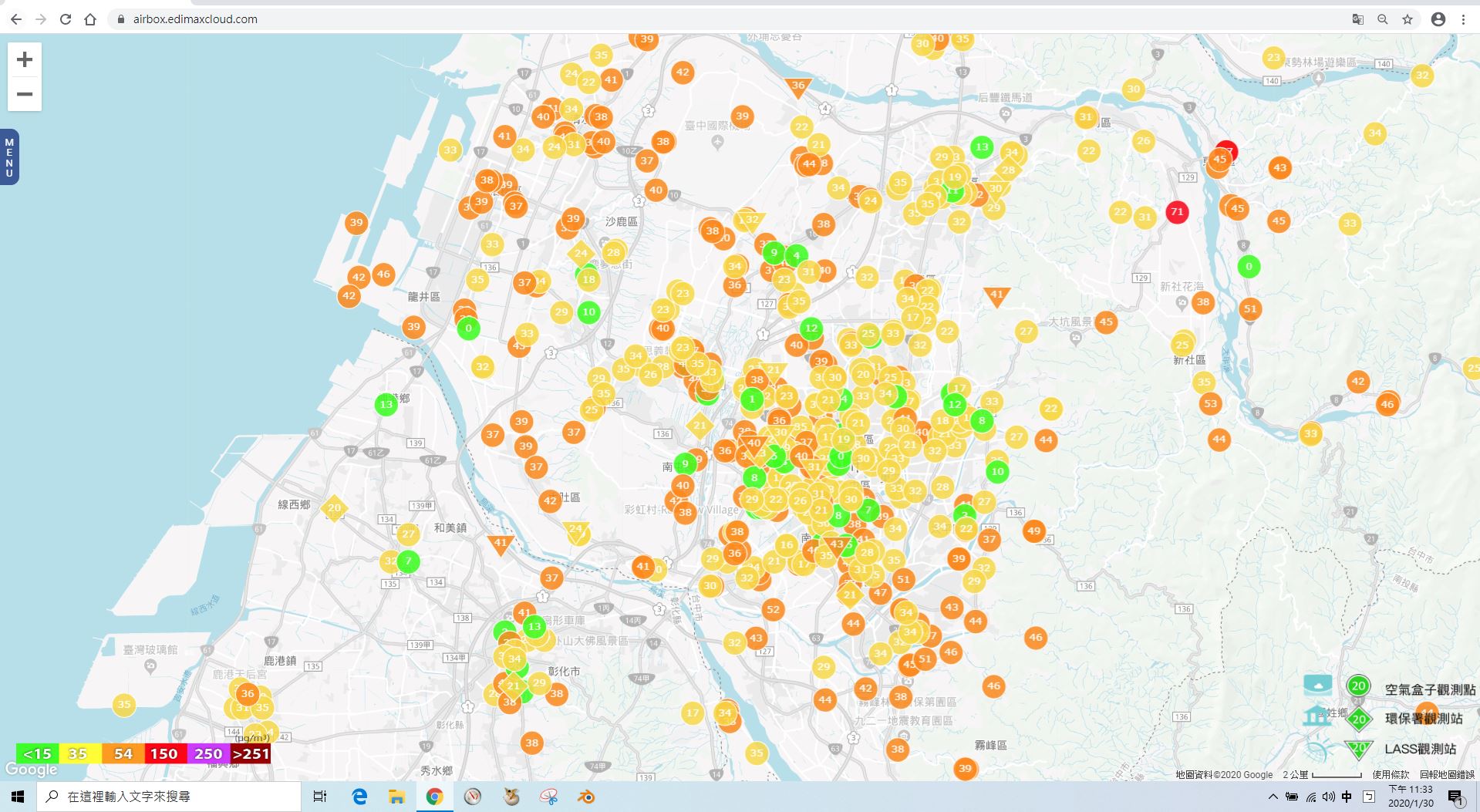Select the diamond-shaped marker showing 24
This screenshot has width=1480, height=812.
(x=581, y=253)
